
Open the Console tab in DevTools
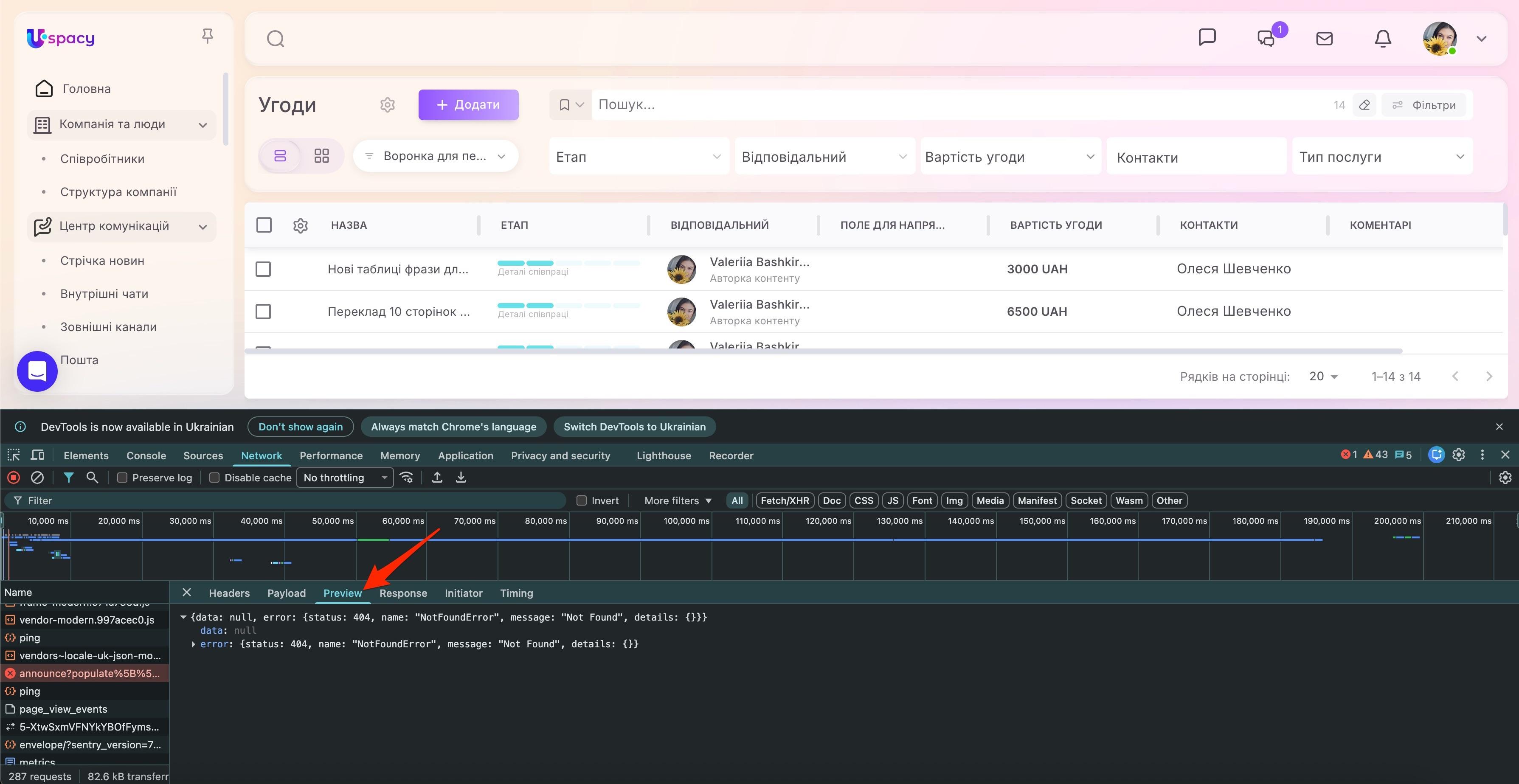(x=146, y=455)
